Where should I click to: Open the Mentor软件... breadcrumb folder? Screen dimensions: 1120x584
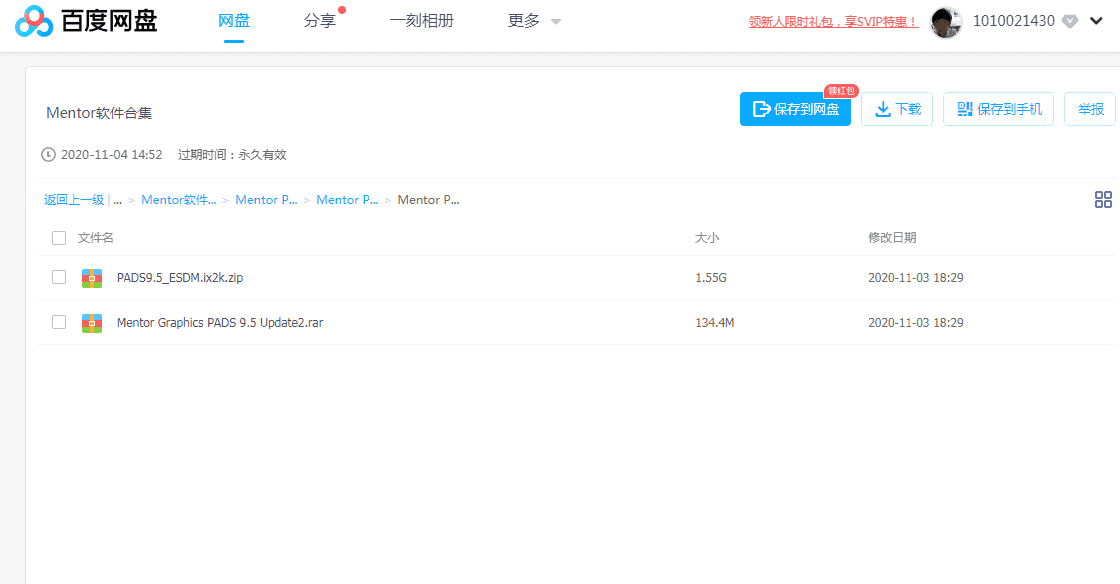coord(179,200)
